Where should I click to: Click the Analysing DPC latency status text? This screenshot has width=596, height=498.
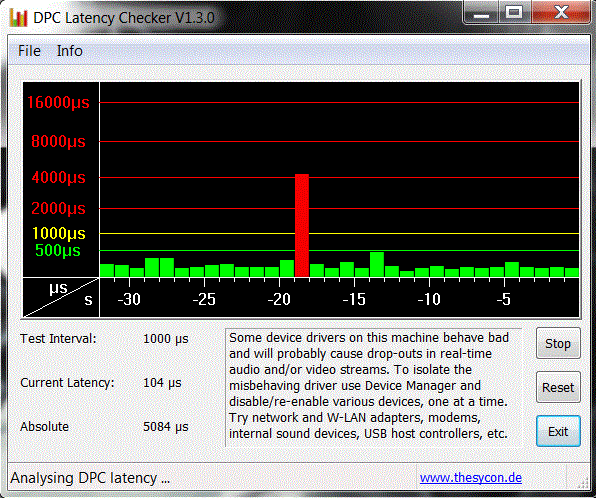click(x=90, y=478)
